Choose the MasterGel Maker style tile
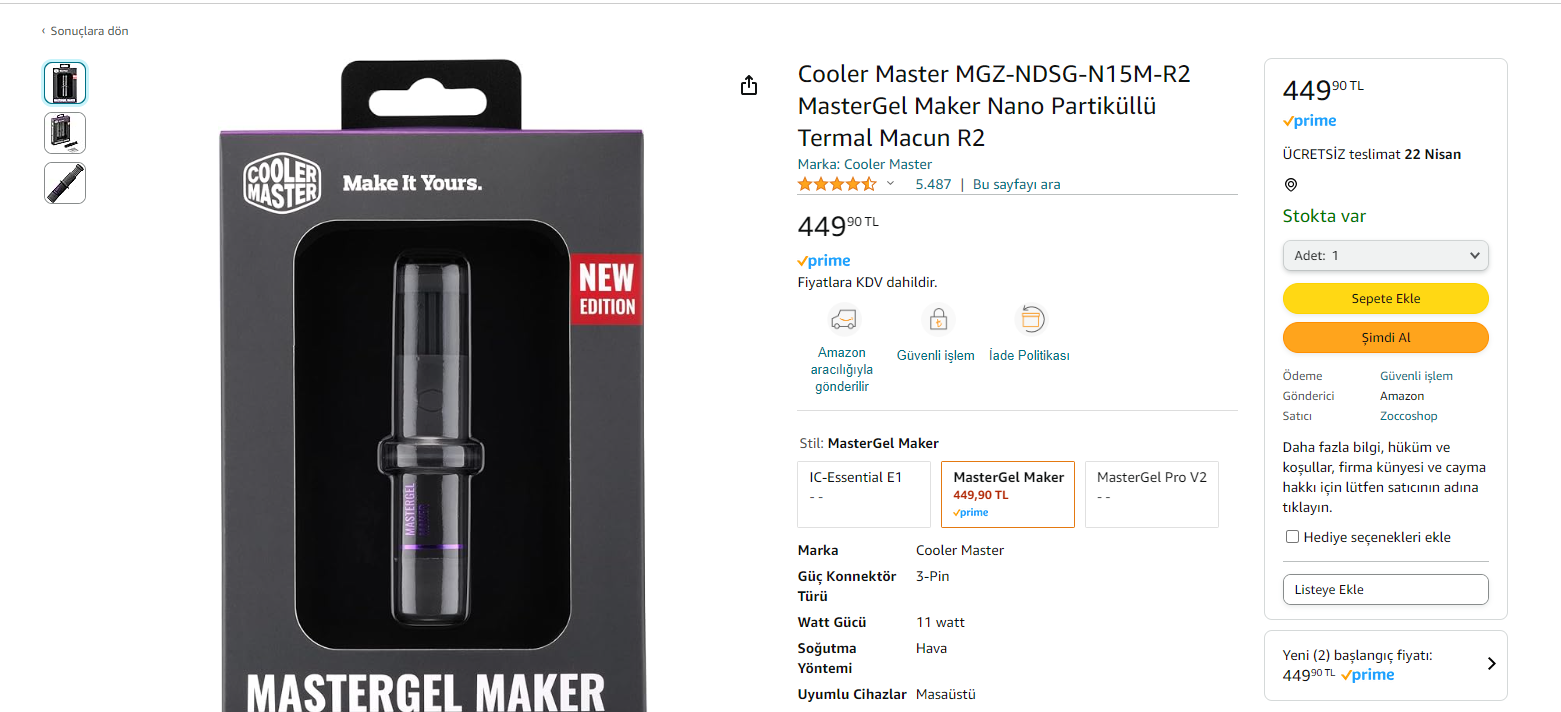1561x712 pixels. [1008, 494]
